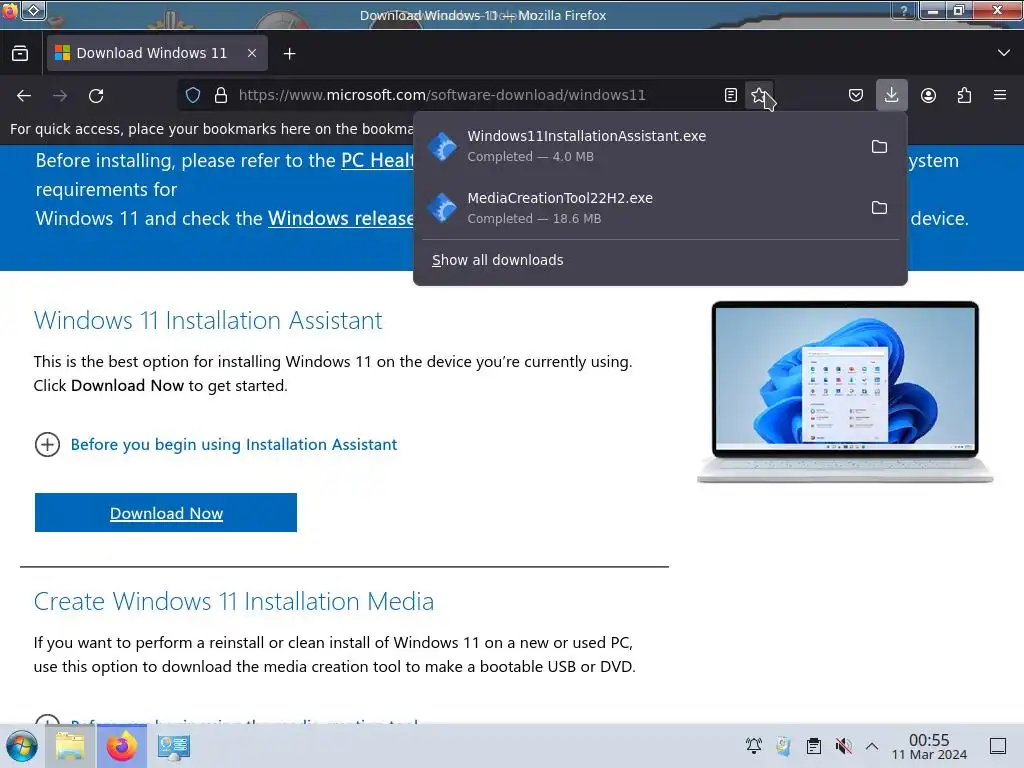Close the downloads panel via toolbar icon
The height and width of the screenshot is (768, 1024).
891,95
